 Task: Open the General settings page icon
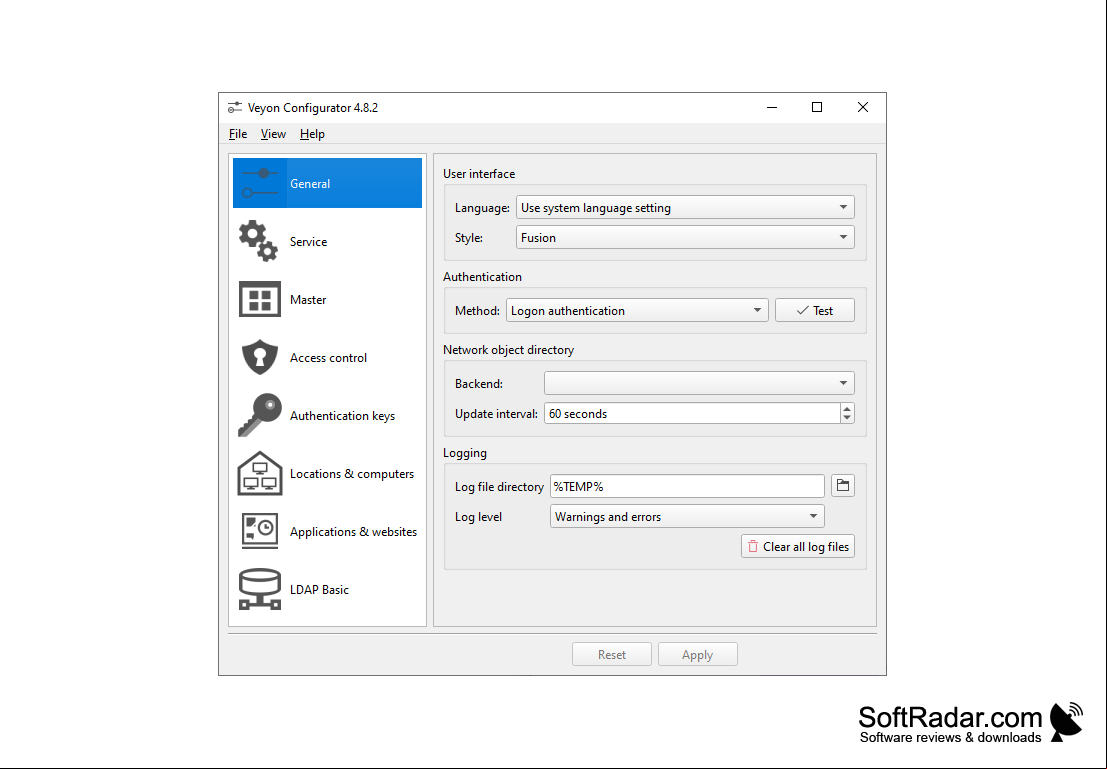pyautogui.click(x=260, y=183)
